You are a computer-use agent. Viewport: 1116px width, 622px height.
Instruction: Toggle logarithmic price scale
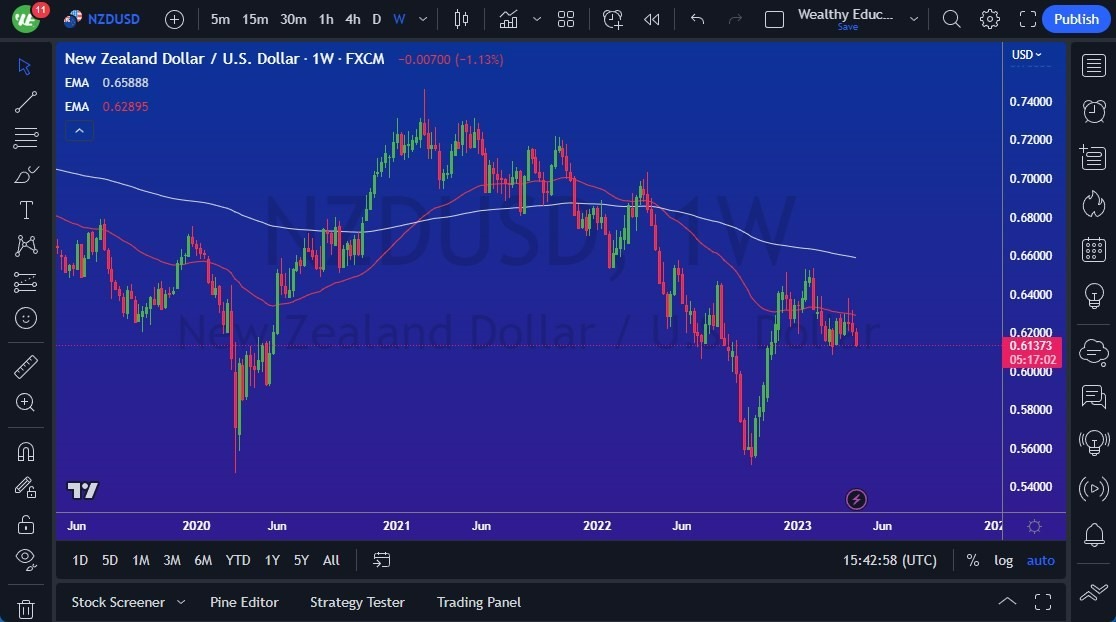point(1003,560)
